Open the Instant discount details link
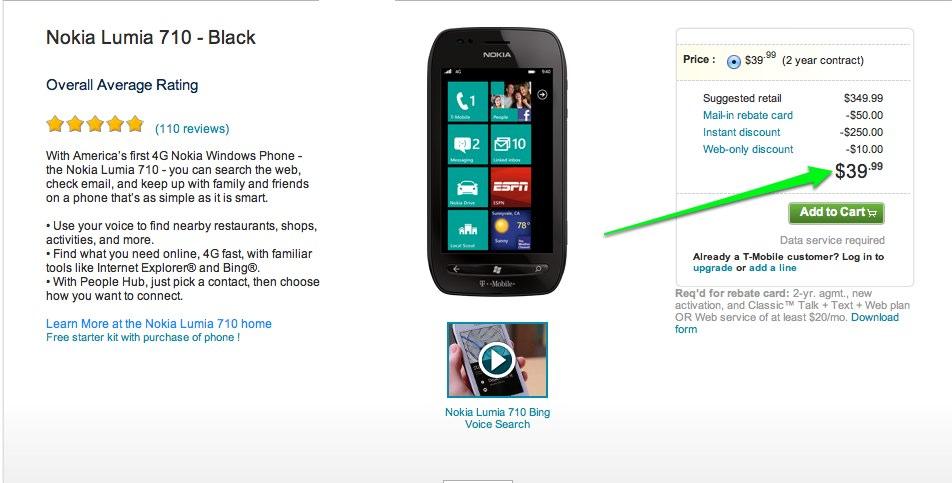This screenshot has width=952, height=483. point(741,132)
